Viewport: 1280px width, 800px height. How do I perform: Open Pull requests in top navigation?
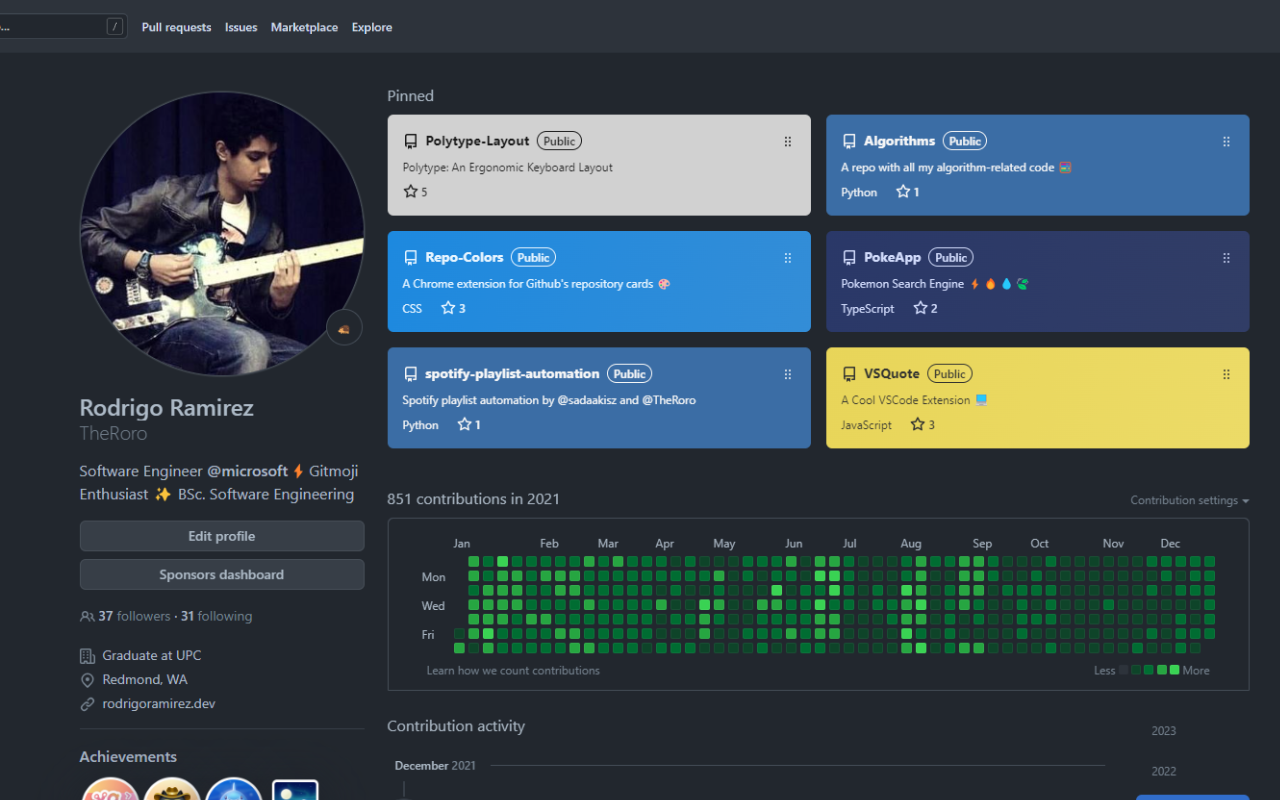tap(176, 27)
